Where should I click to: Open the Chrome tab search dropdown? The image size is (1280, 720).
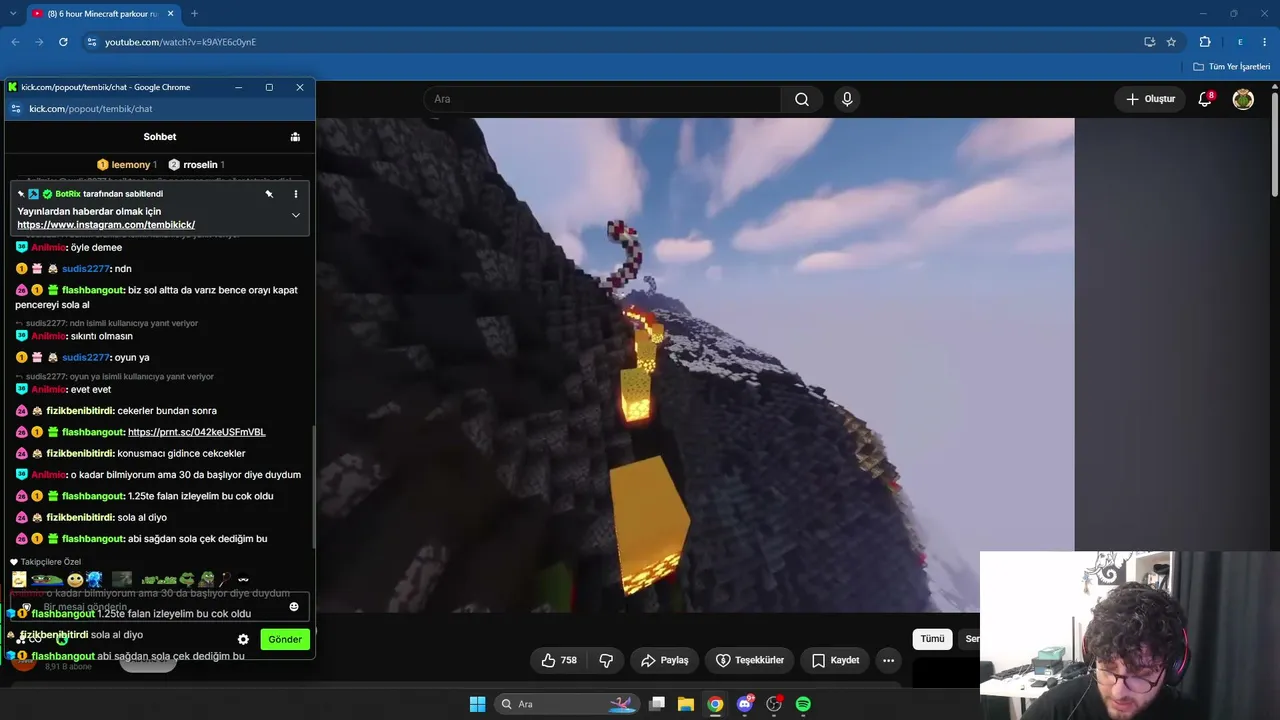click(13, 14)
